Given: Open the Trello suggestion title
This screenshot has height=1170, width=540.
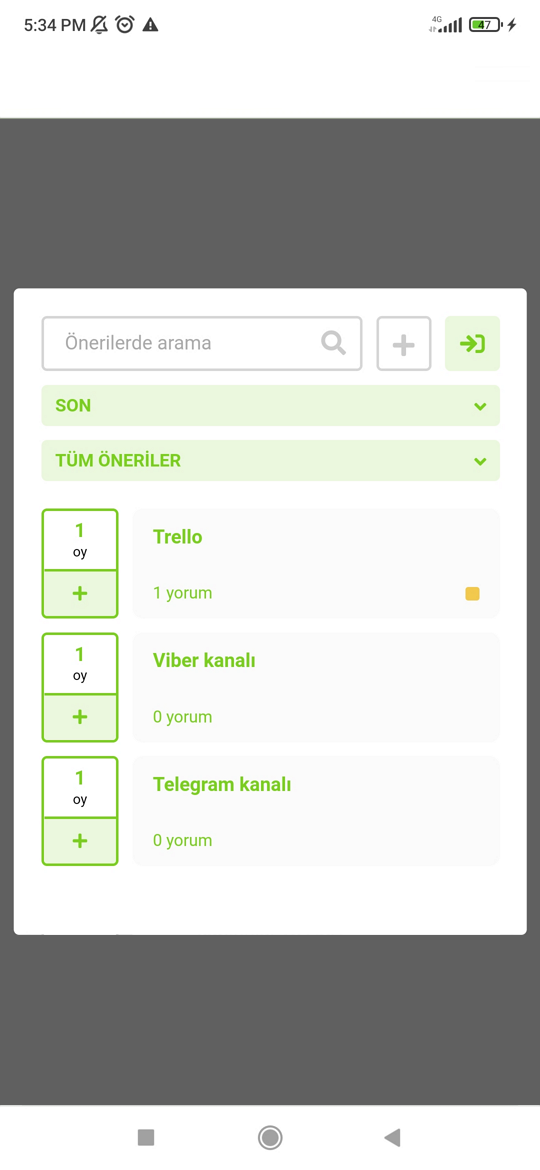Looking at the screenshot, I should pyautogui.click(x=178, y=536).
